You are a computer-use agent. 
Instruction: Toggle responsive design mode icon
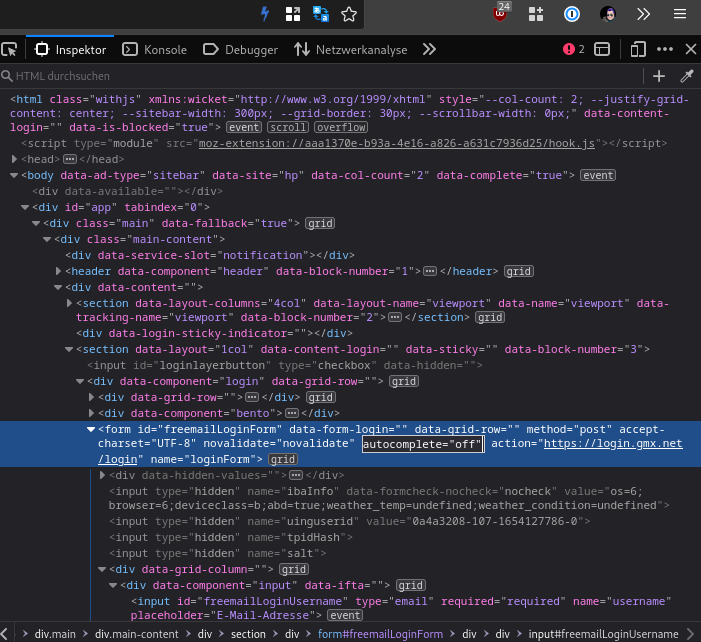pos(638,49)
